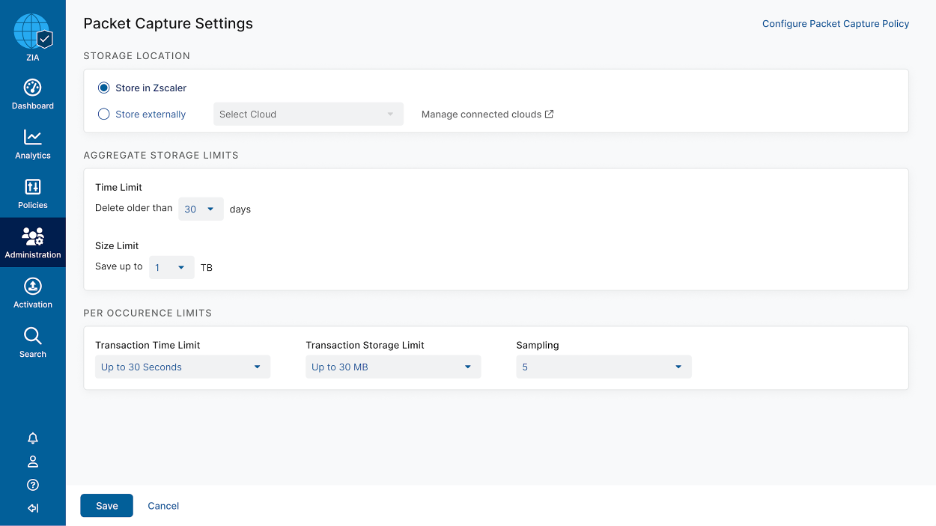Select Store in Zscaler radio button

point(104,88)
